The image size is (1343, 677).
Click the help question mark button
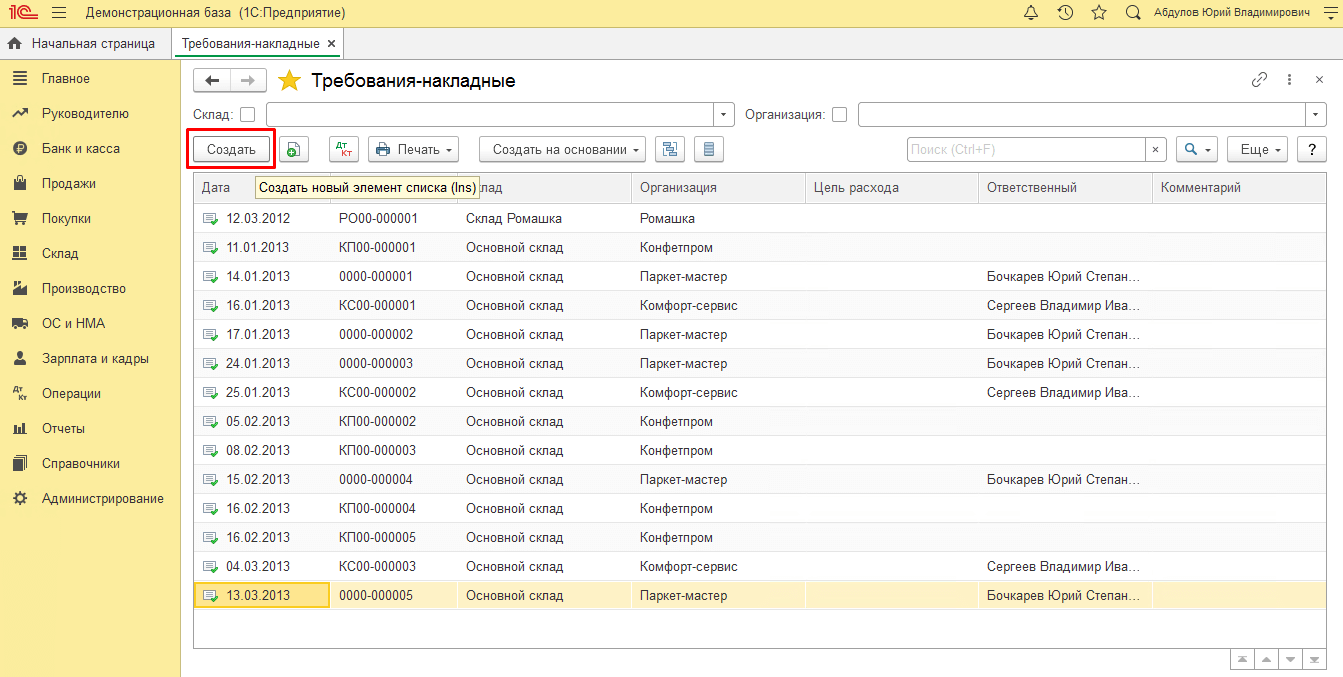[x=1311, y=150]
